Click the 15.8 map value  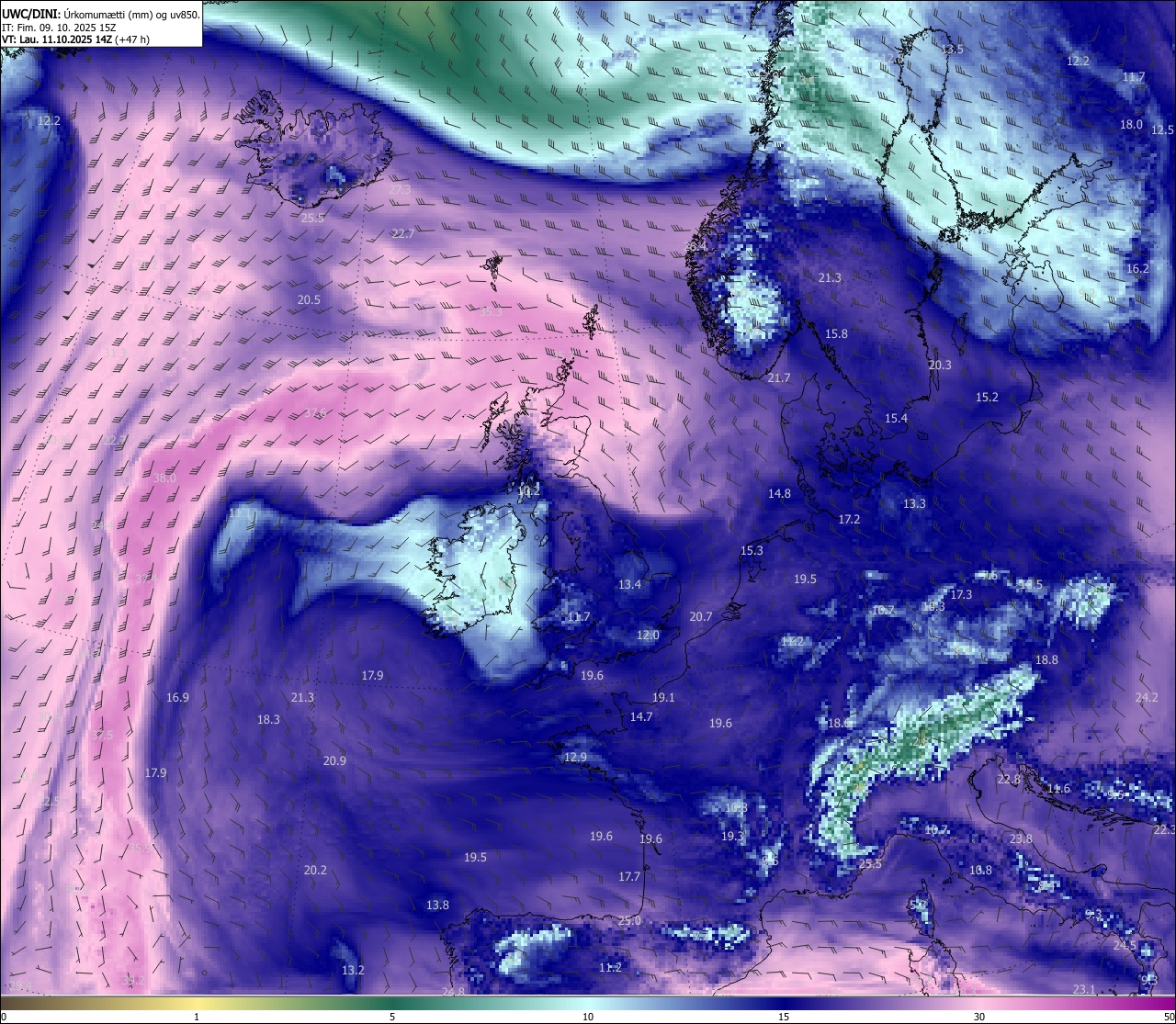pyautogui.click(x=836, y=334)
